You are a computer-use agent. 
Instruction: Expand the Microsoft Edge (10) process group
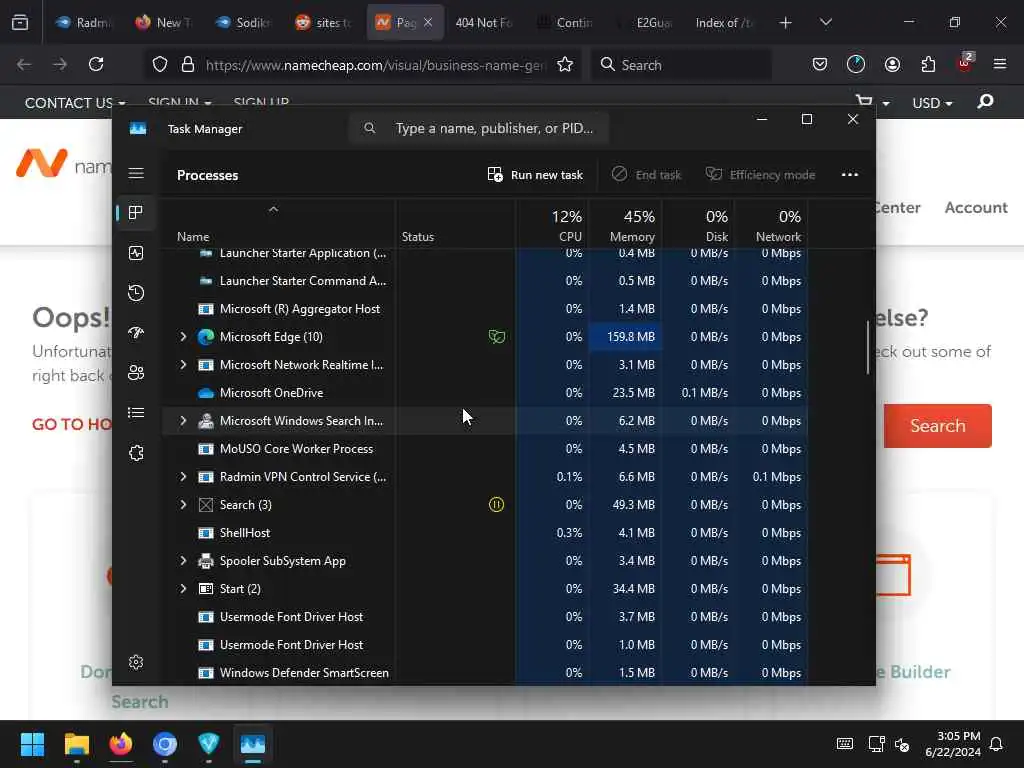point(184,336)
